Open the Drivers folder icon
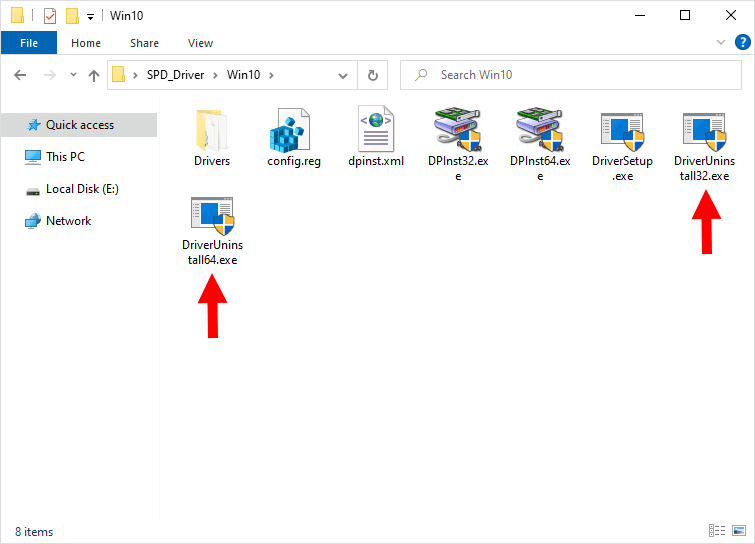The width and height of the screenshot is (755, 544). (x=212, y=130)
